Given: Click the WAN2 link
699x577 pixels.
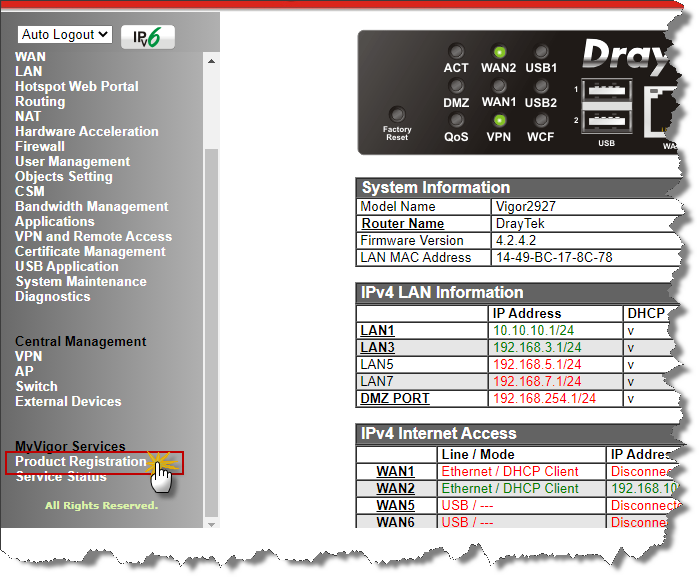Looking at the screenshot, I should 395,488.
